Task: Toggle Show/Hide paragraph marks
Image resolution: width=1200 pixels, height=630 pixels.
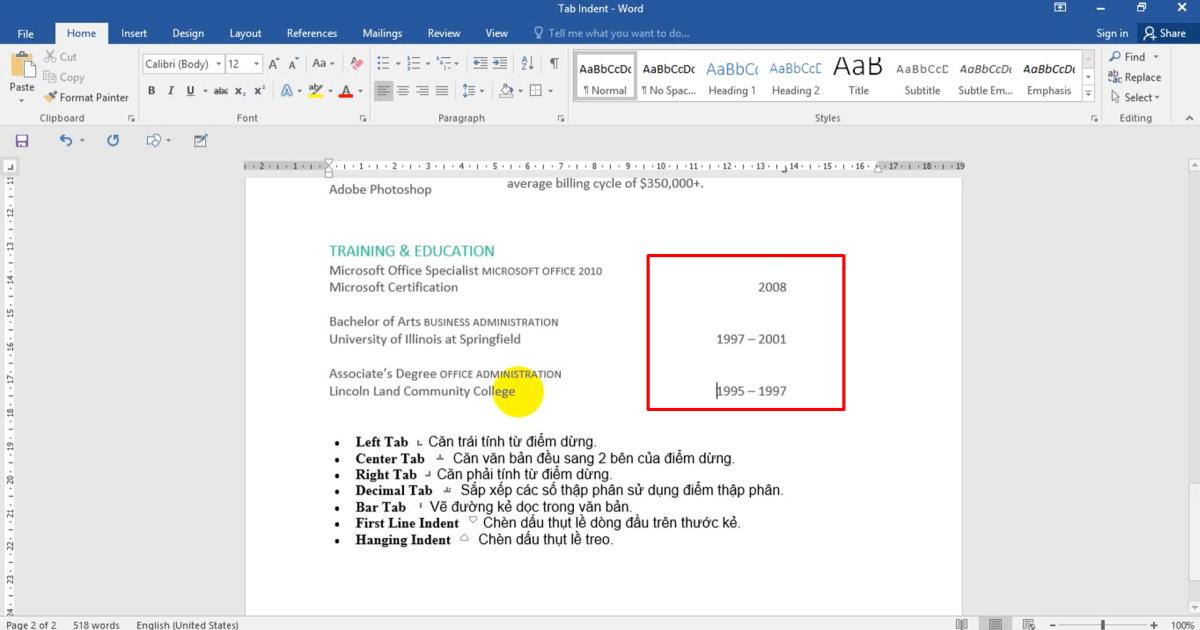Action: click(x=554, y=63)
